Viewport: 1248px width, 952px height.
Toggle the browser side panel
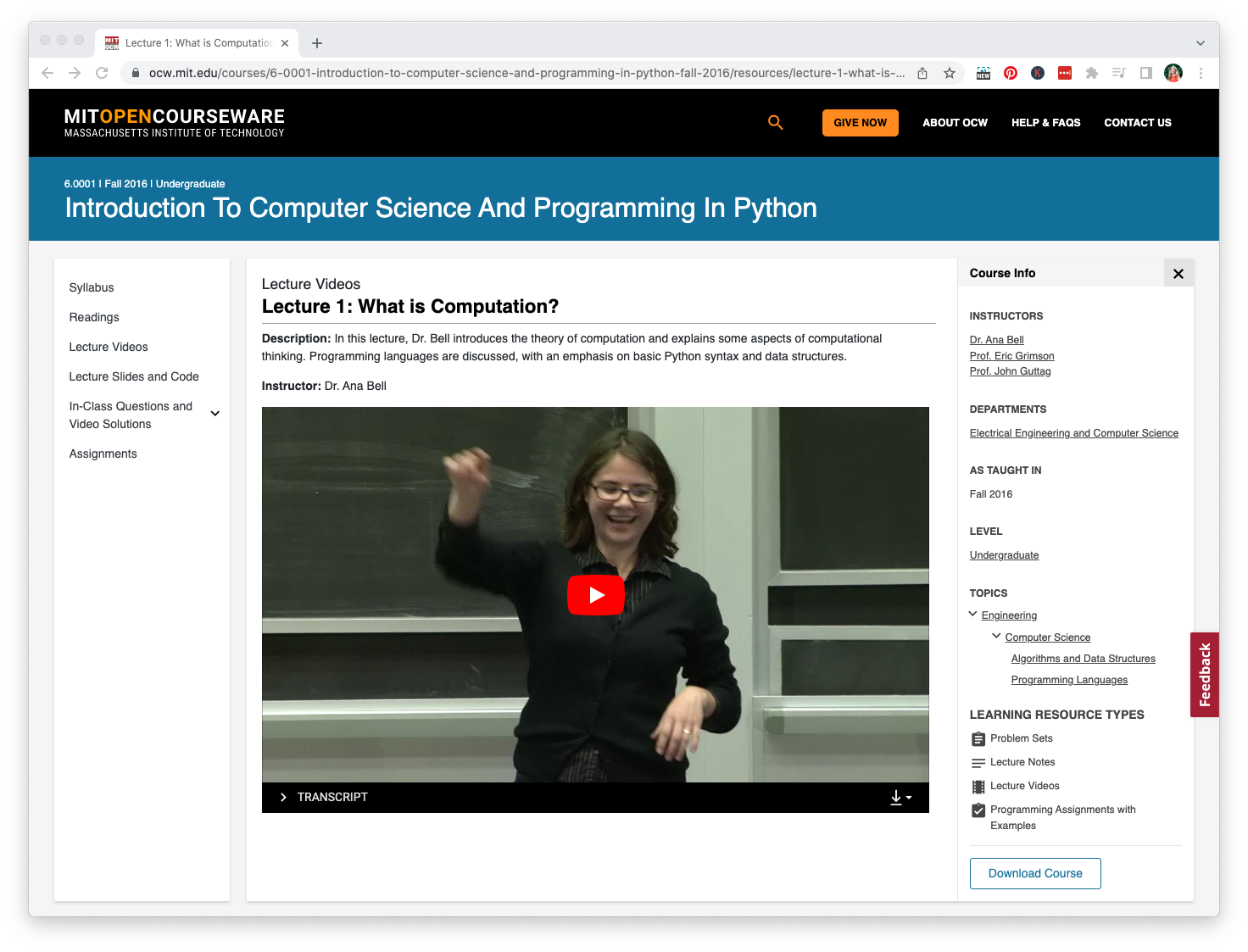1146,74
